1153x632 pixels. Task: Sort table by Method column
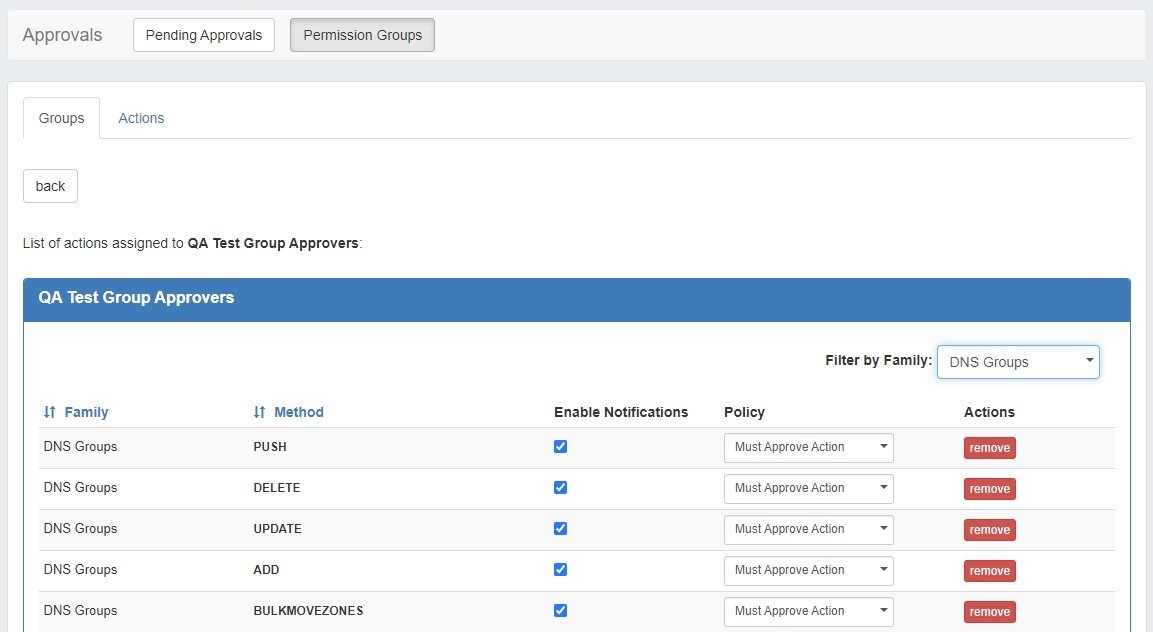pyautogui.click(x=288, y=412)
